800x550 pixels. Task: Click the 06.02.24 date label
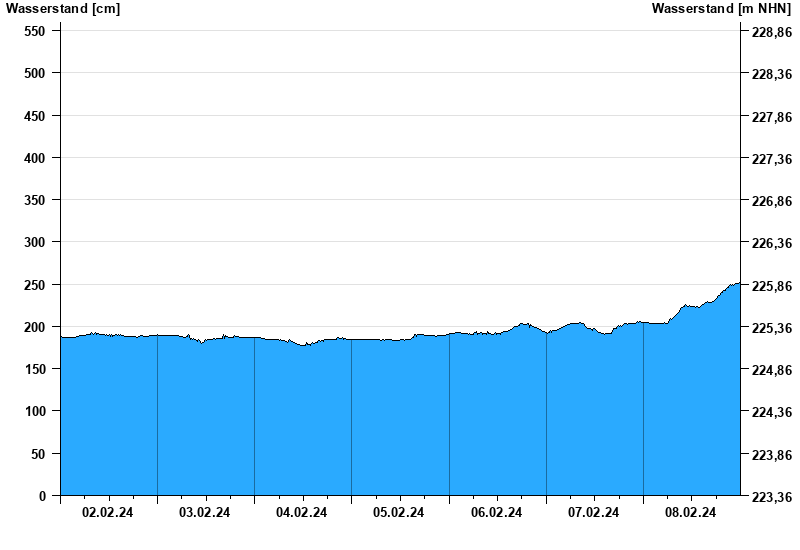[497, 513]
